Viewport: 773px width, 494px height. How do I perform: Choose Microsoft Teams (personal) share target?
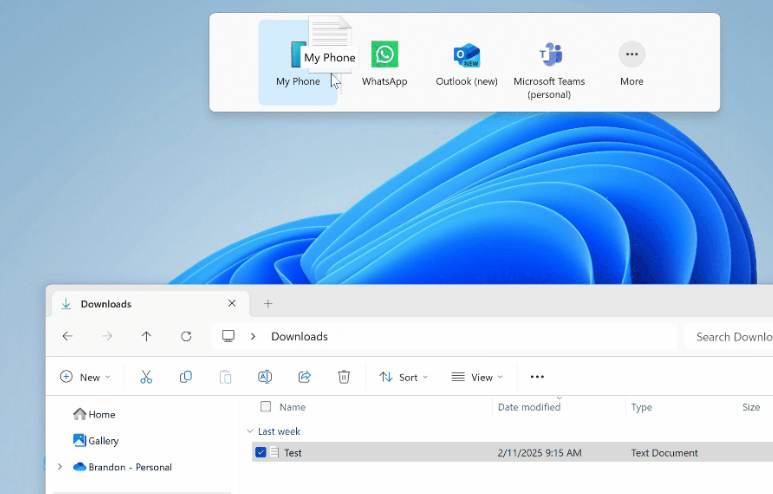(x=549, y=70)
